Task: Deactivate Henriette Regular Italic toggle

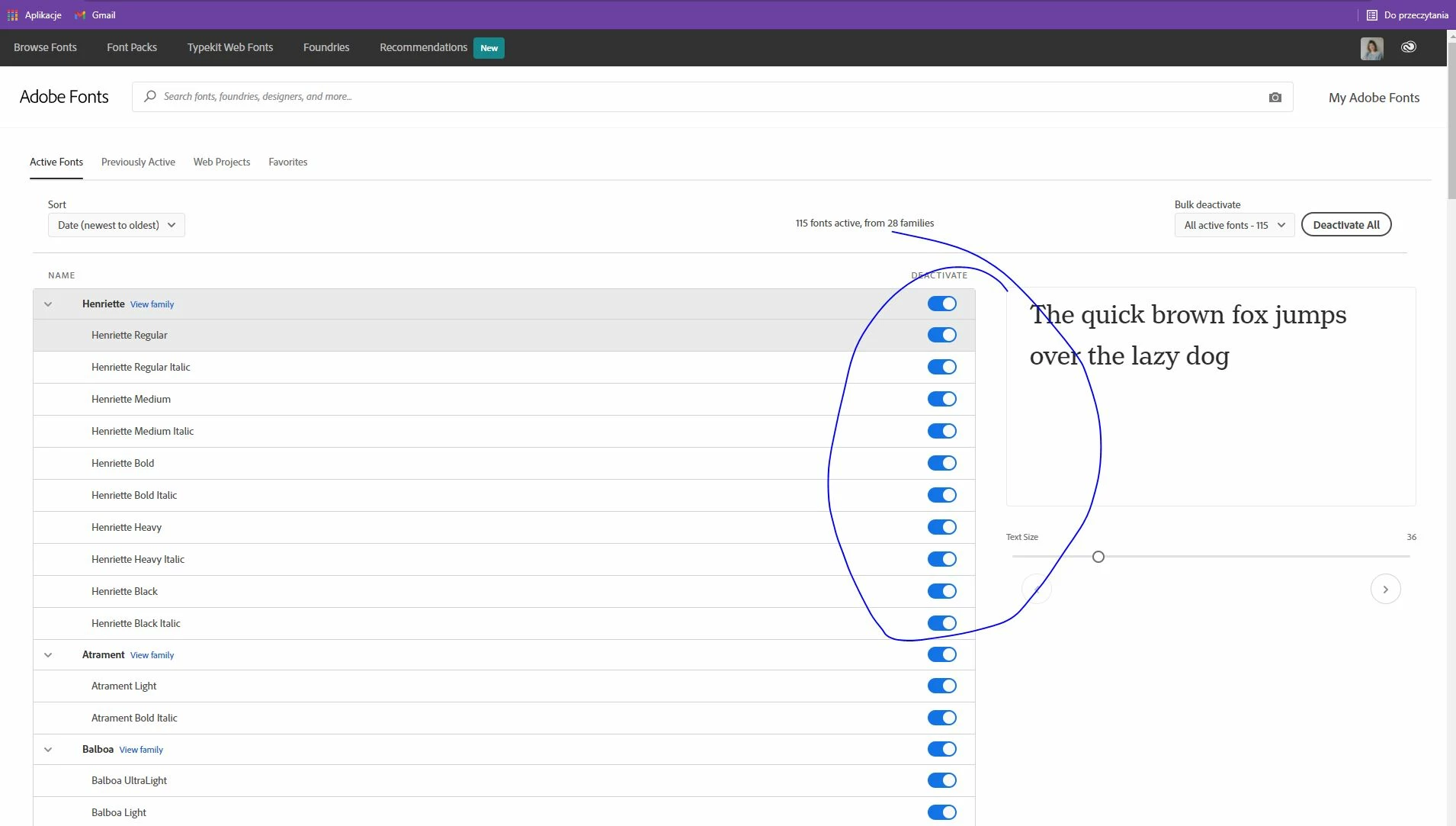Action: (941, 367)
